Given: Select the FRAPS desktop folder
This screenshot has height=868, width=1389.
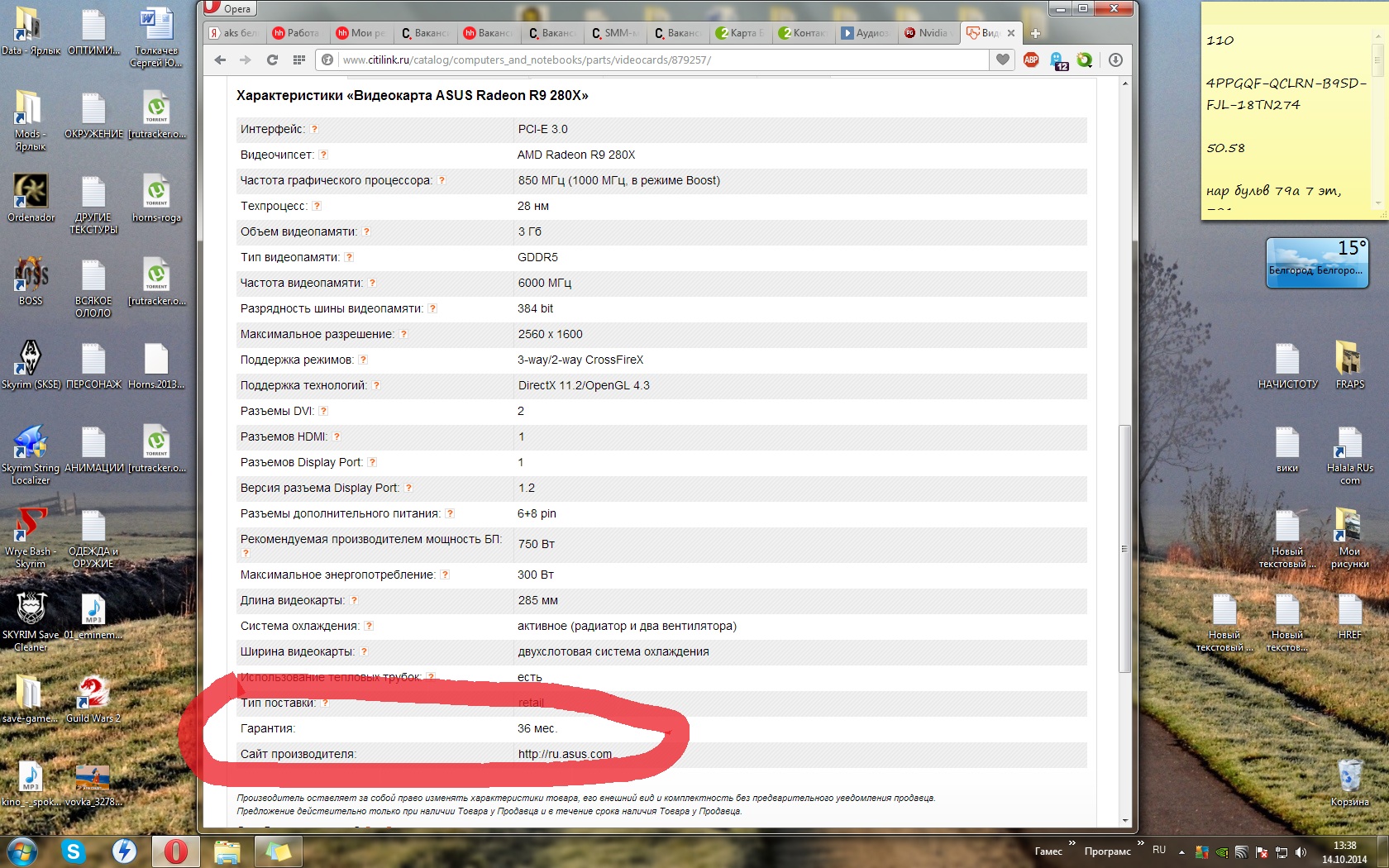Looking at the screenshot, I should click(1350, 365).
